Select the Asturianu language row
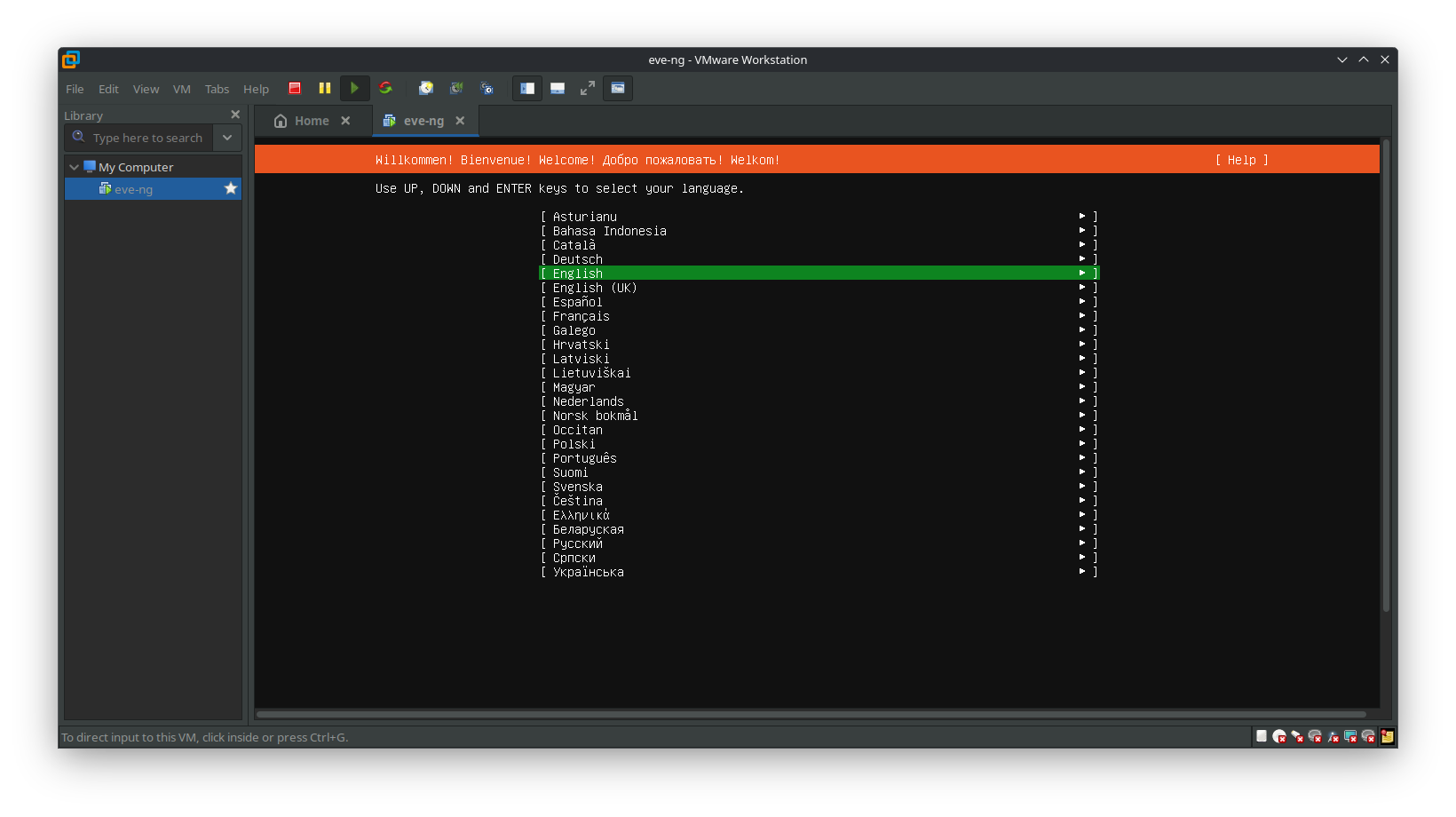 (x=819, y=217)
